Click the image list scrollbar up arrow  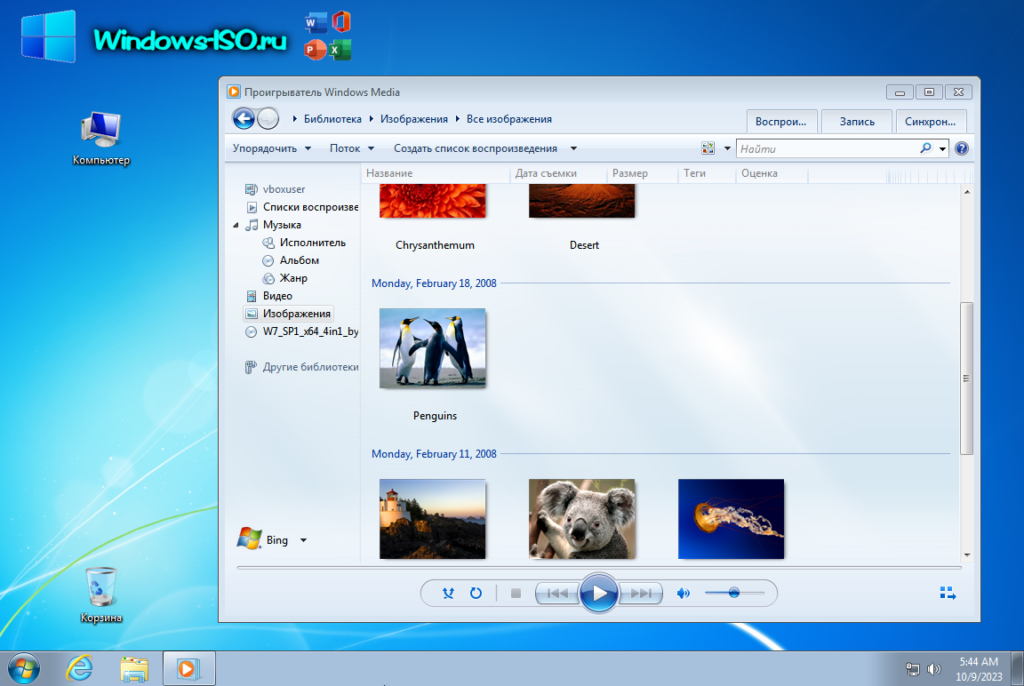point(967,191)
